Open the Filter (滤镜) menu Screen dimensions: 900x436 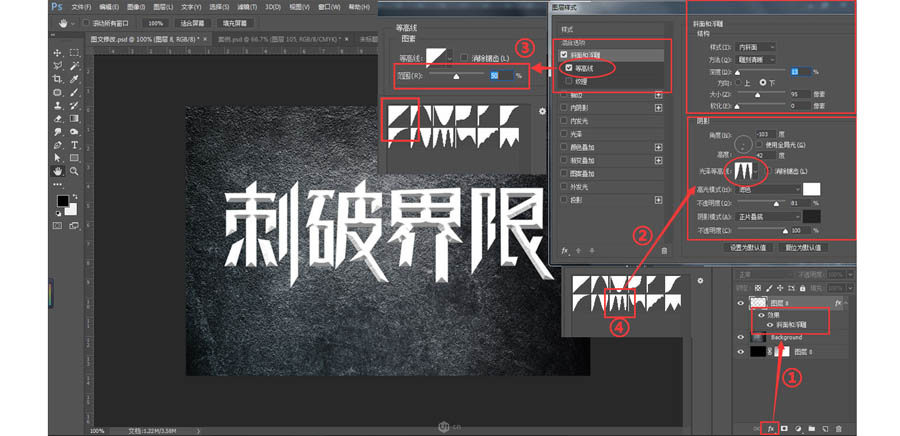pyautogui.click(x=247, y=7)
